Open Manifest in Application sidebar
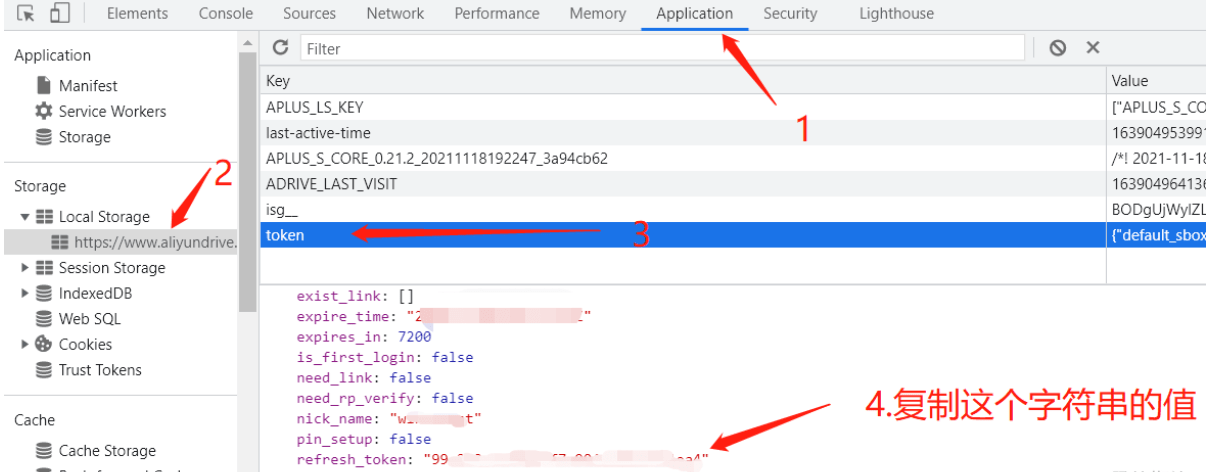 tap(87, 86)
